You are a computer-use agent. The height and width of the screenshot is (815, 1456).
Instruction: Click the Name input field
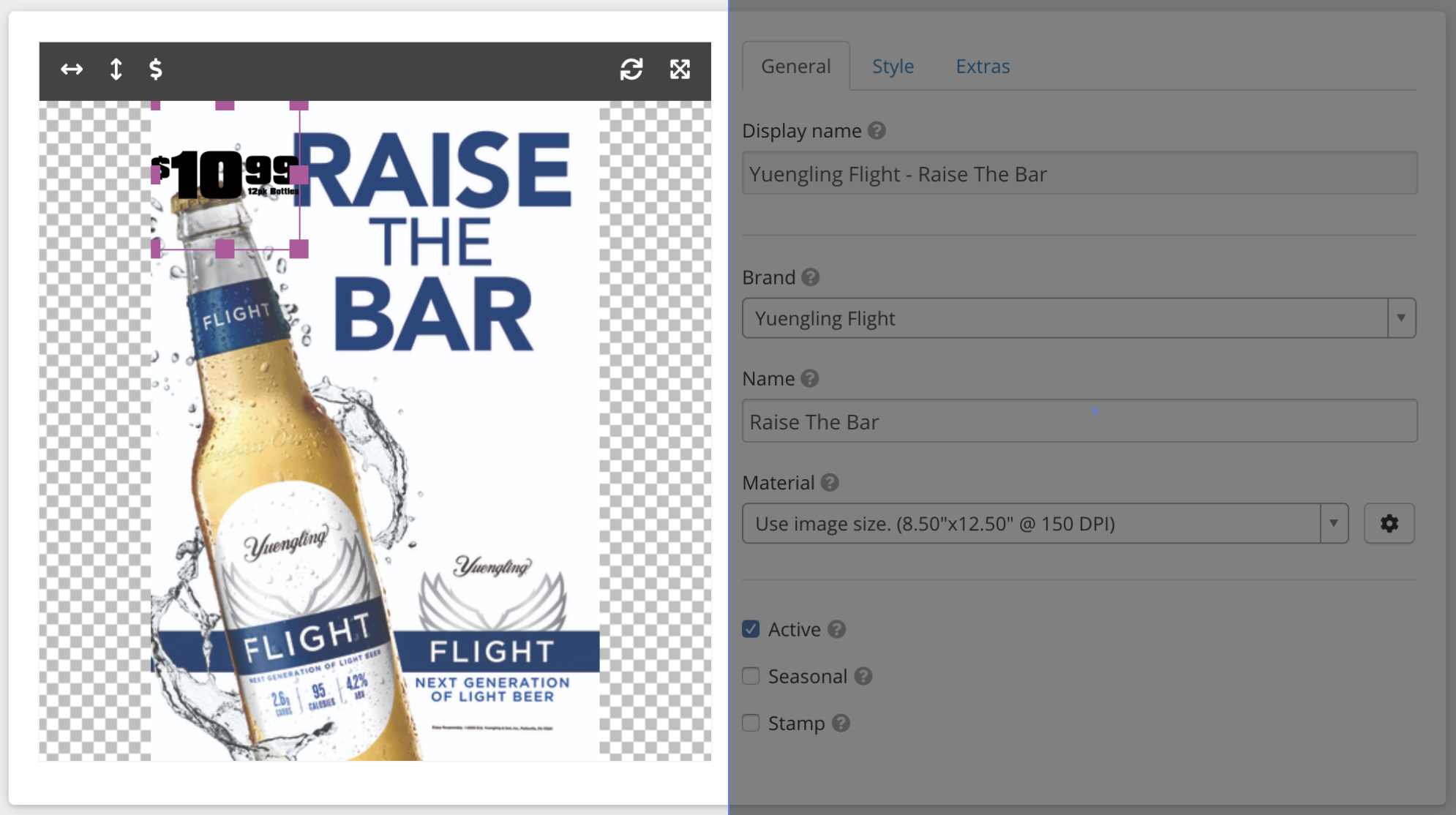click(1079, 421)
